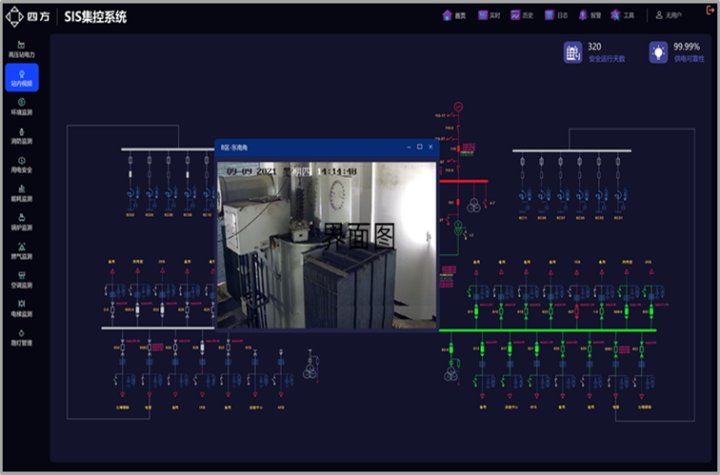Click the 安全运行天数 calendar icon card
720x475 pixels.
(x=573, y=52)
